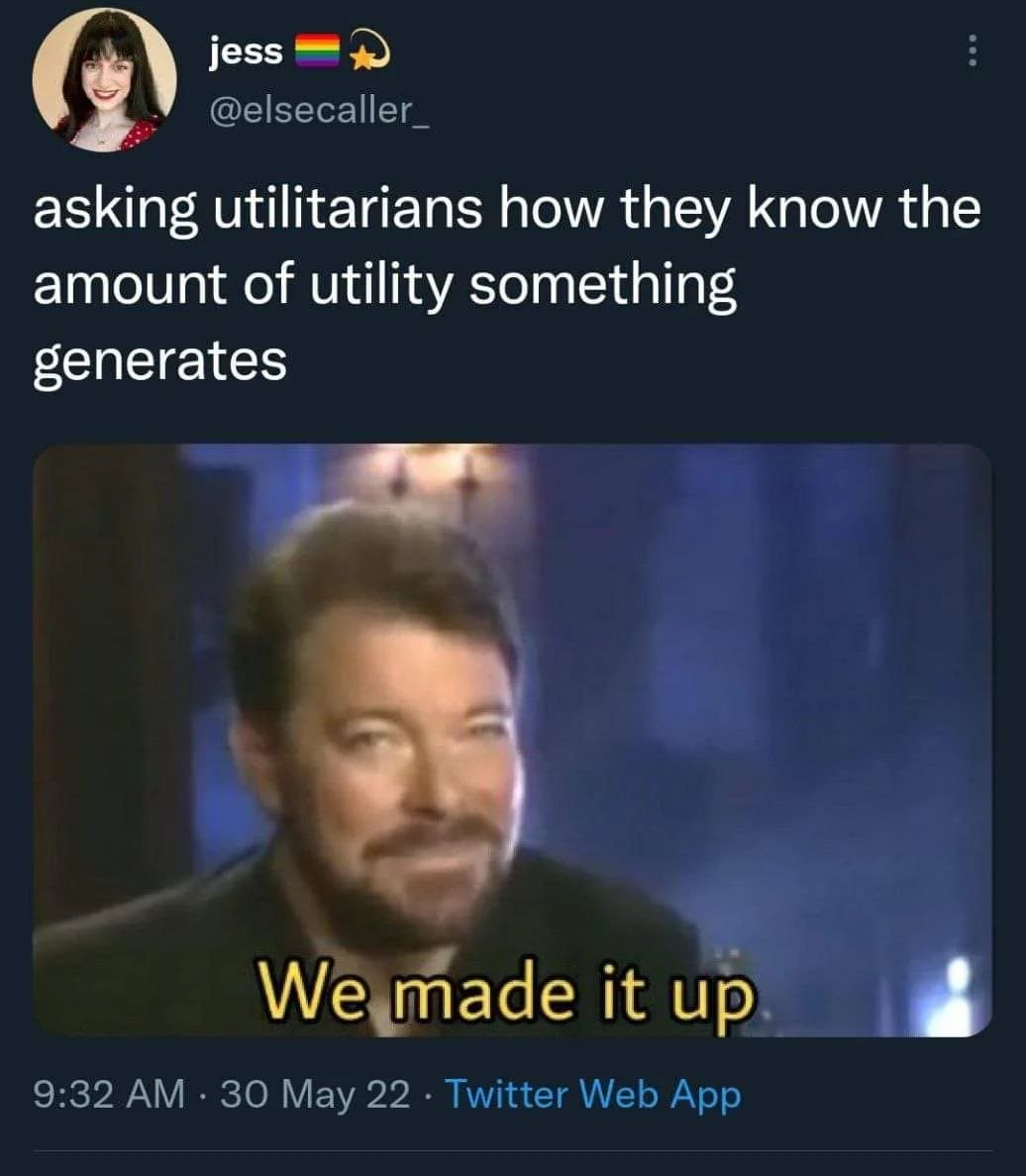Click the @elsecaller_ handle
Screen dimensions: 1026x1176
click(x=320, y=111)
